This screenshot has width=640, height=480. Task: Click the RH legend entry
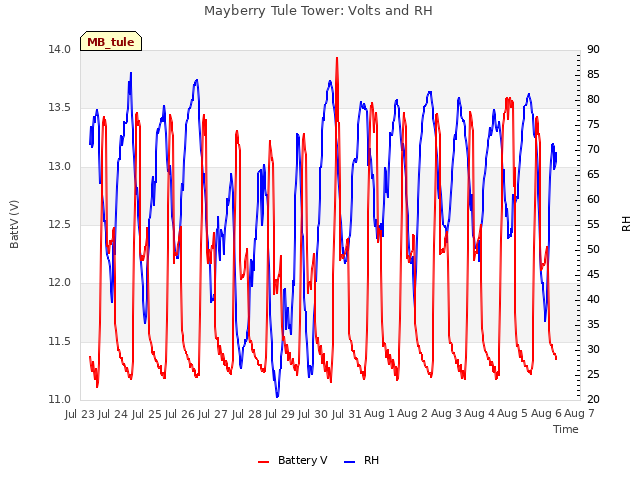click(x=362, y=460)
